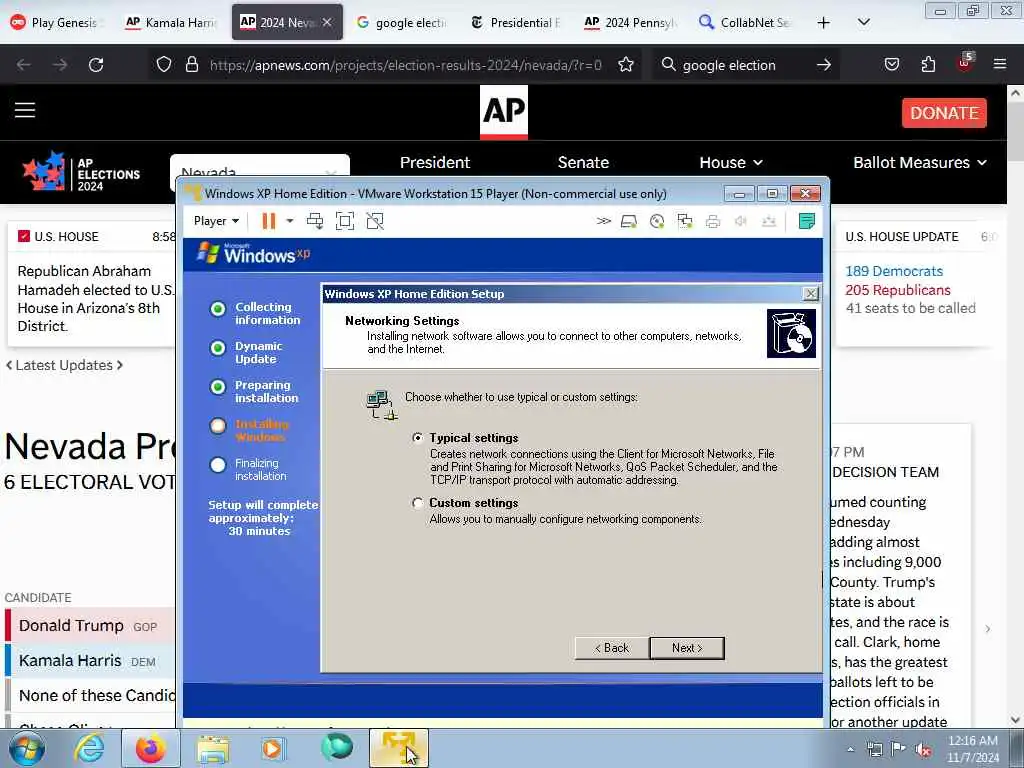Click the CD/DVD drive device icon
The width and height of the screenshot is (1024, 768).
tap(657, 221)
